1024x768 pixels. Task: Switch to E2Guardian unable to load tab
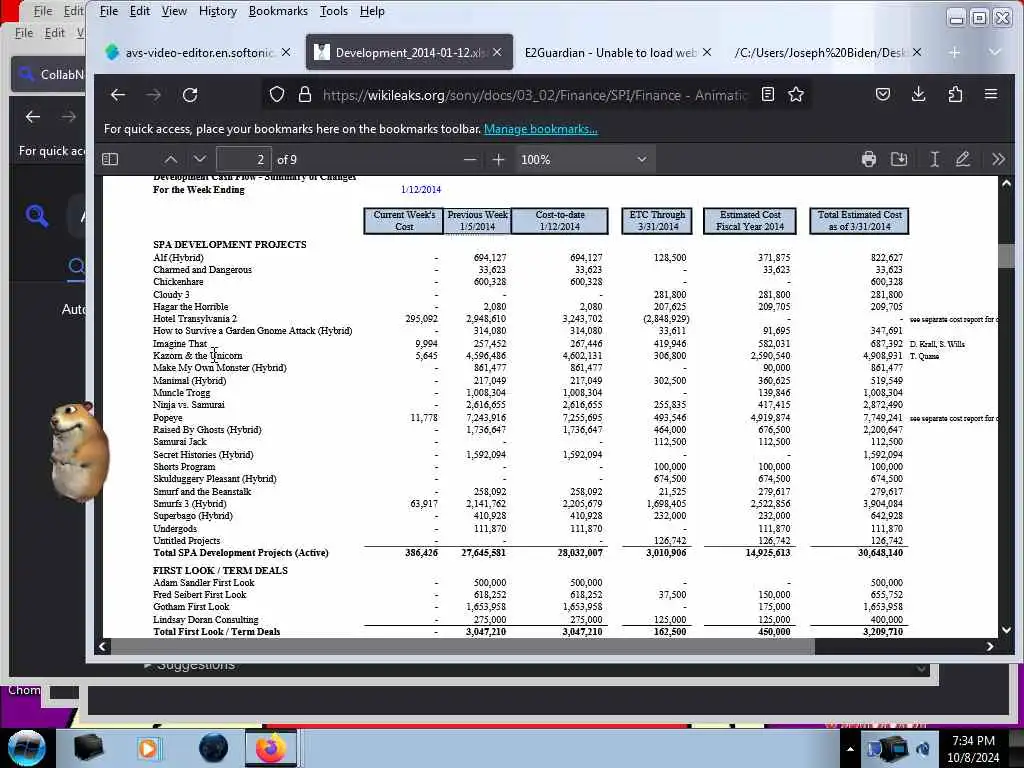(x=611, y=52)
